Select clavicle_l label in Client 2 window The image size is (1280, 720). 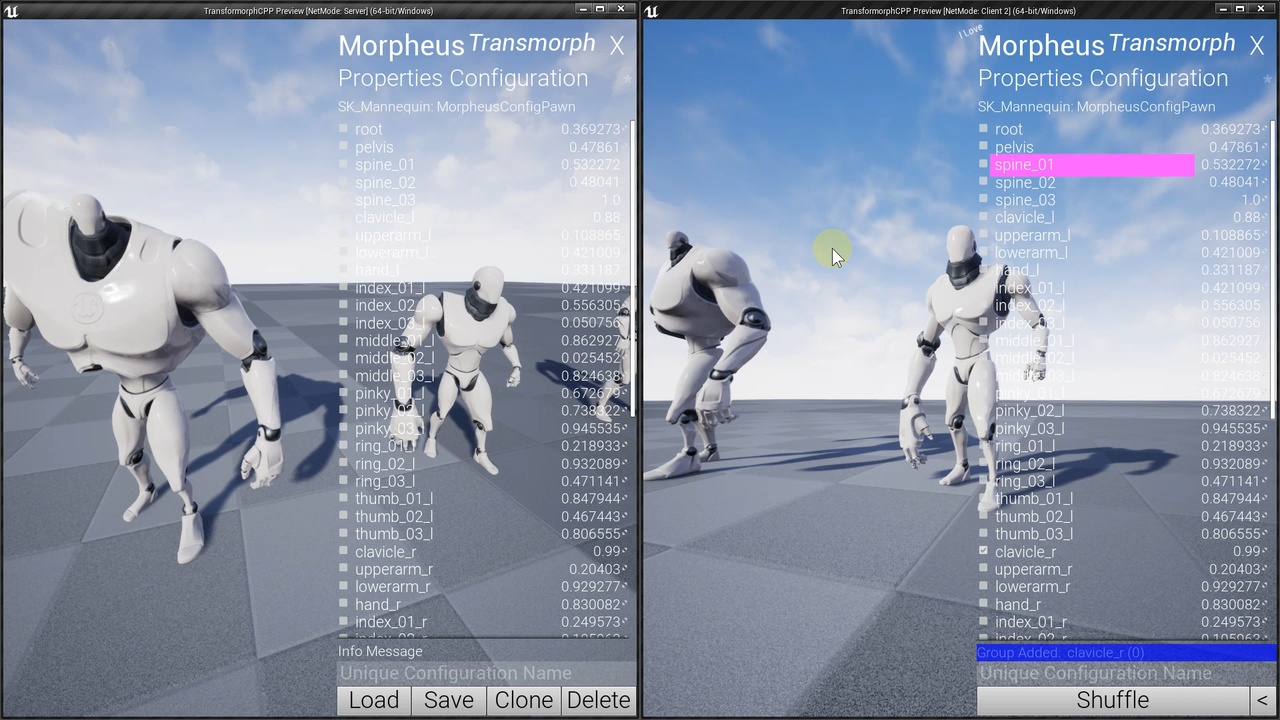tap(1024, 217)
